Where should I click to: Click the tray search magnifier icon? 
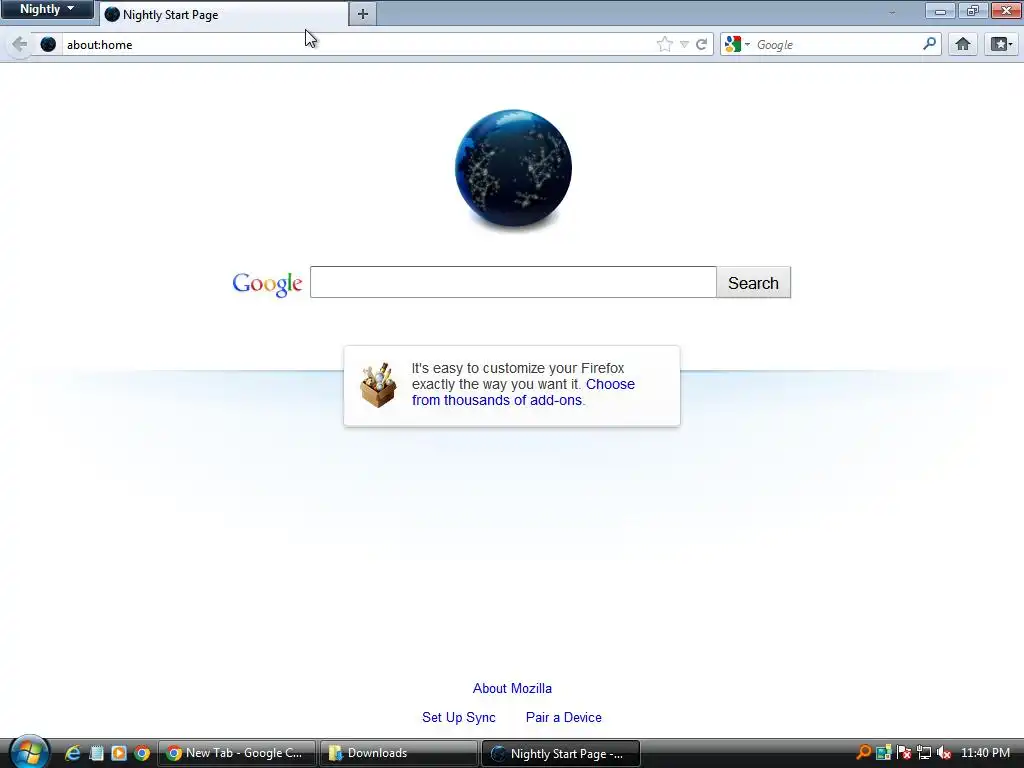coord(863,752)
